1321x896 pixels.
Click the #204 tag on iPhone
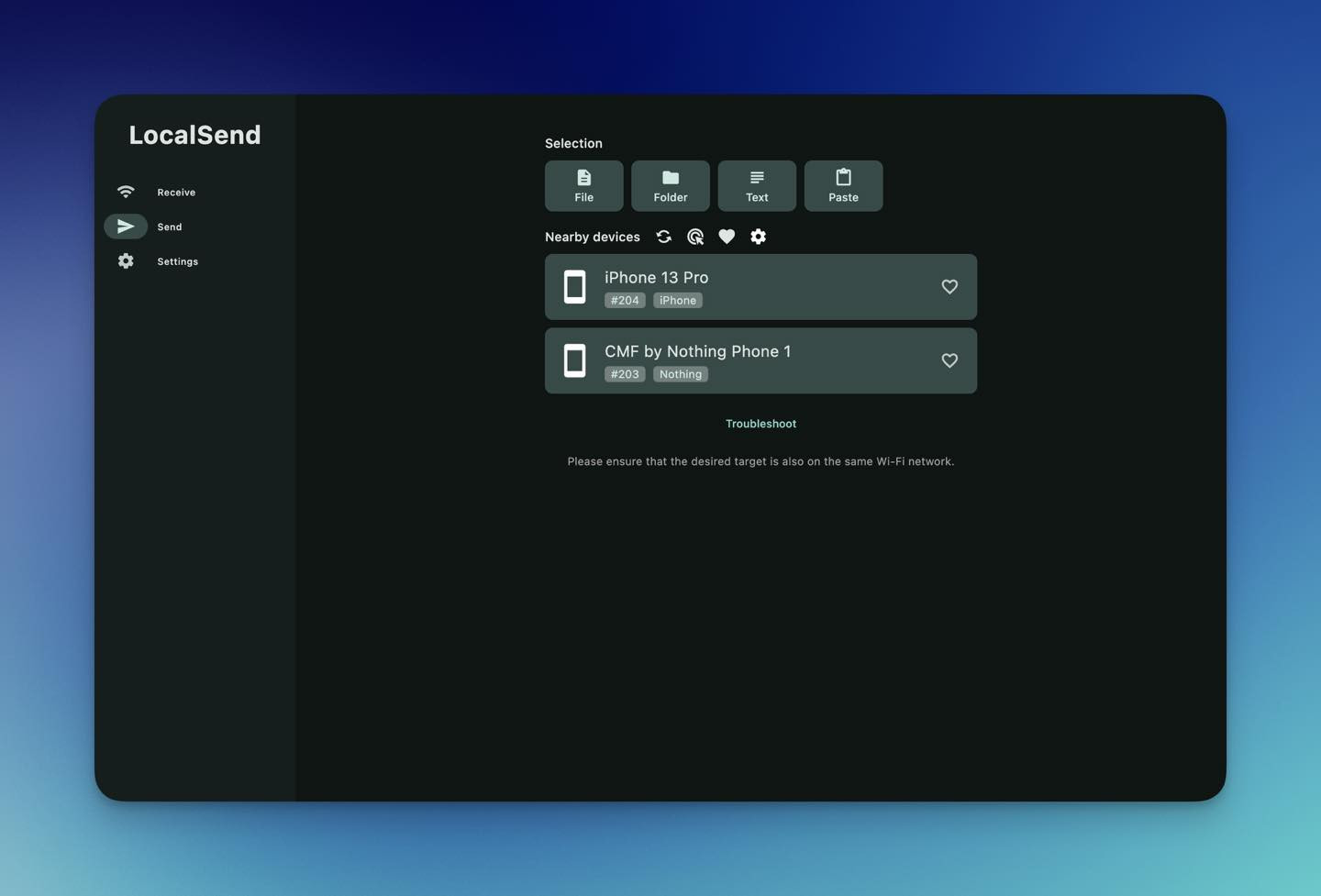(625, 301)
